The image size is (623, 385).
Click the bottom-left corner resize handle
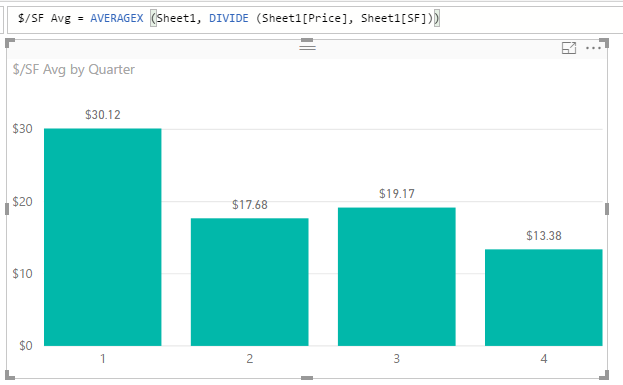(x=9, y=375)
